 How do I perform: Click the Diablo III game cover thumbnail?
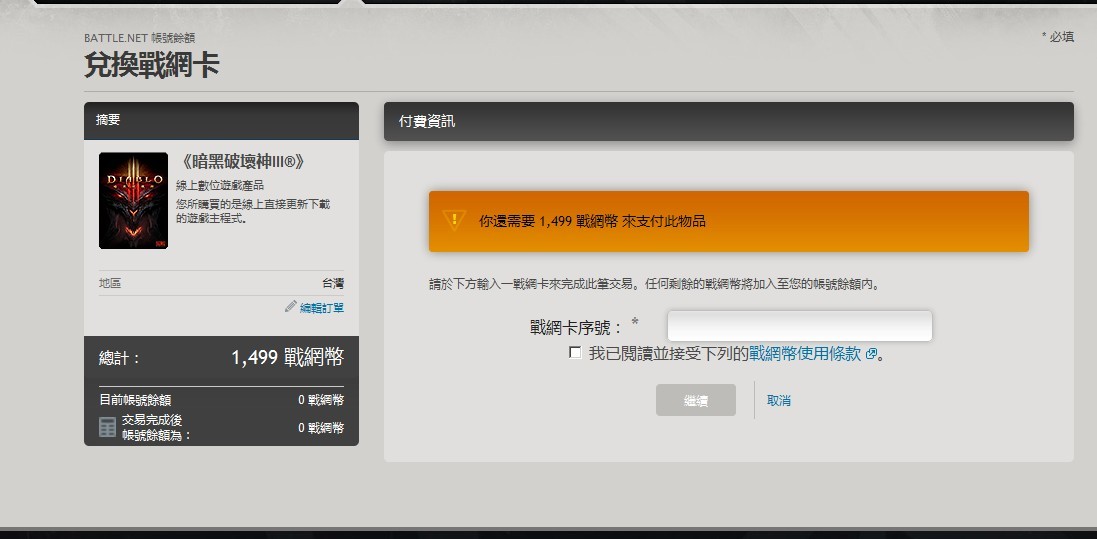(133, 200)
